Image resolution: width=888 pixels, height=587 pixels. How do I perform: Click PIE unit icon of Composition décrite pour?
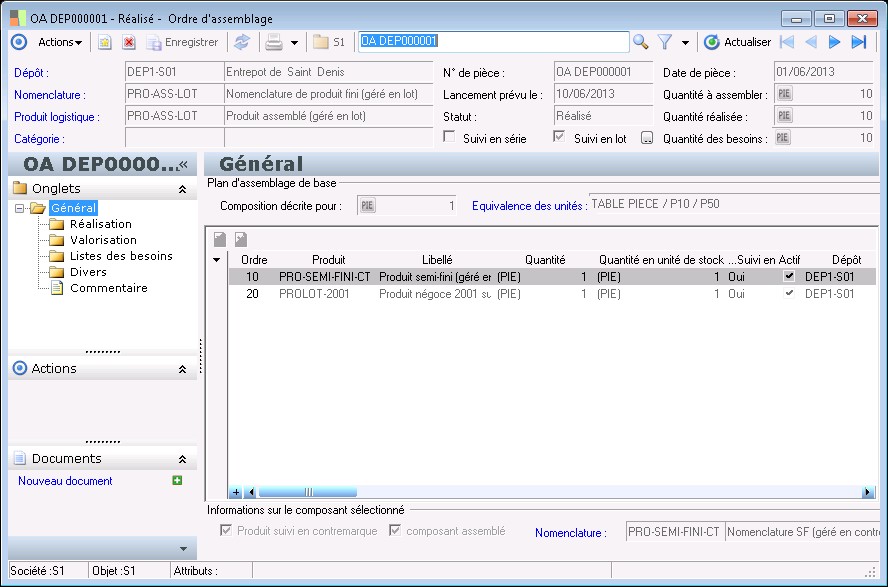click(x=367, y=205)
